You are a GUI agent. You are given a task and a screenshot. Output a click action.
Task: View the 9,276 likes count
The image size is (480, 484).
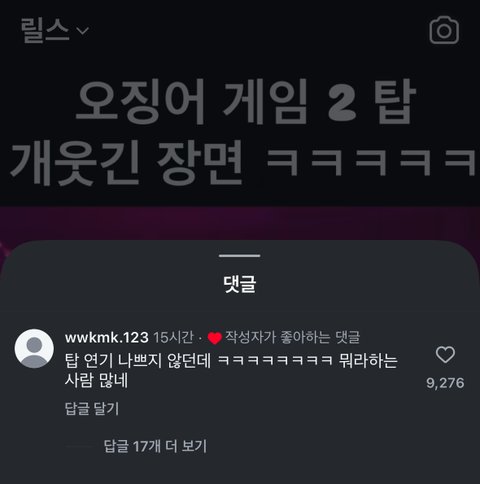(445, 383)
